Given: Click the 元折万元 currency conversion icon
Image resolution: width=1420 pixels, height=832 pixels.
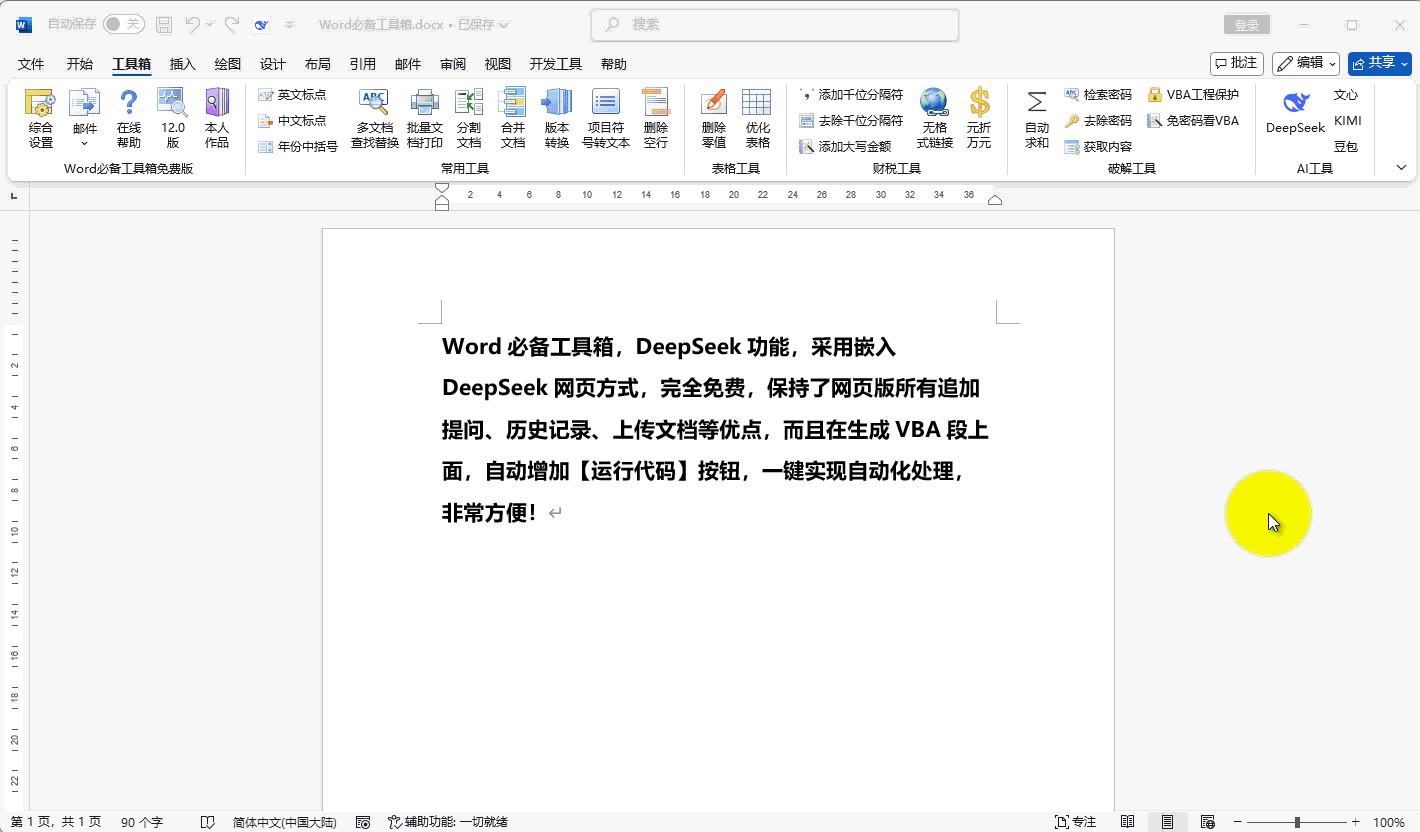Looking at the screenshot, I should pyautogui.click(x=979, y=112).
